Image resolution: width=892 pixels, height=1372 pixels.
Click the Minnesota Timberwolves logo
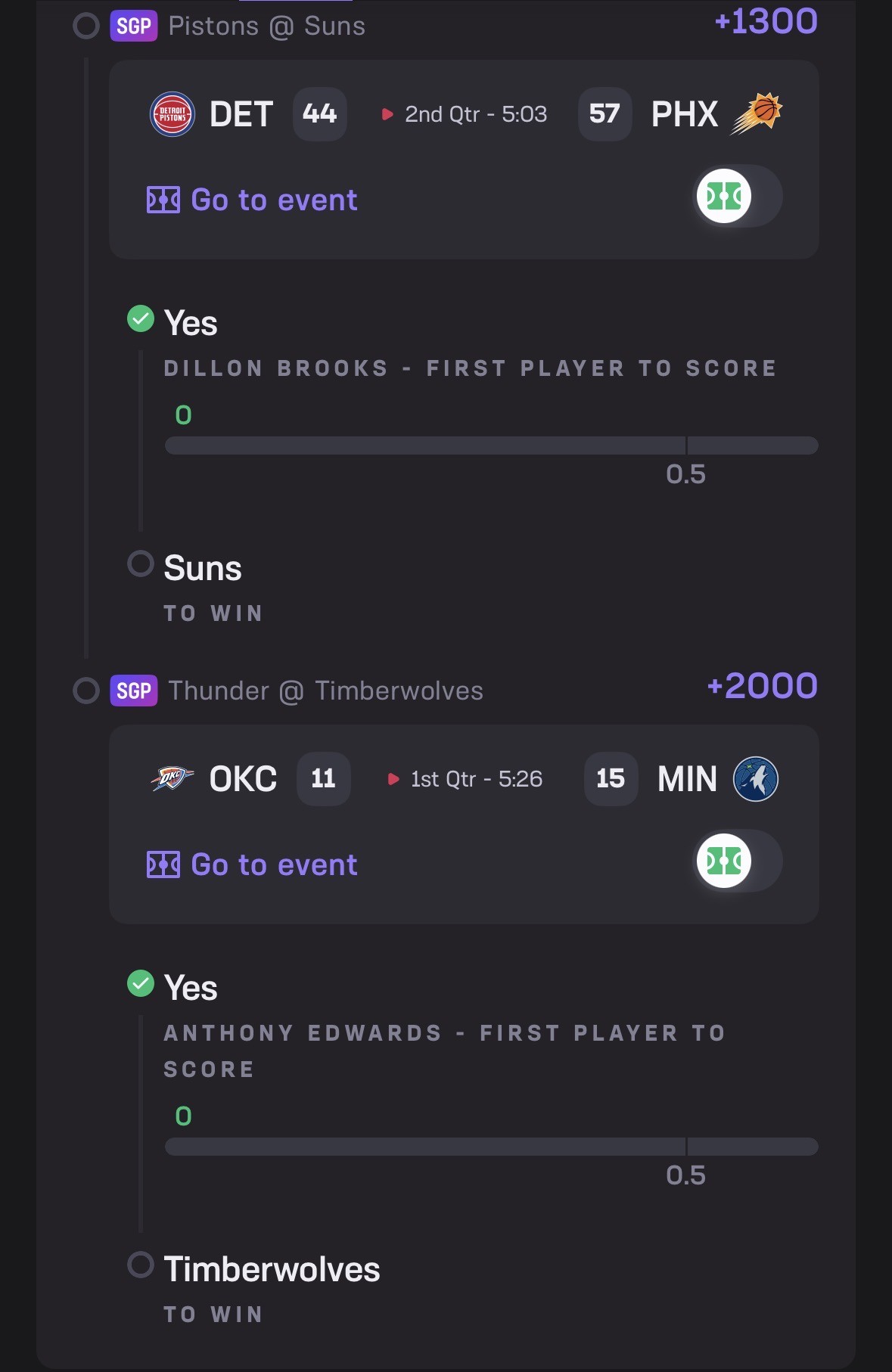pos(755,778)
